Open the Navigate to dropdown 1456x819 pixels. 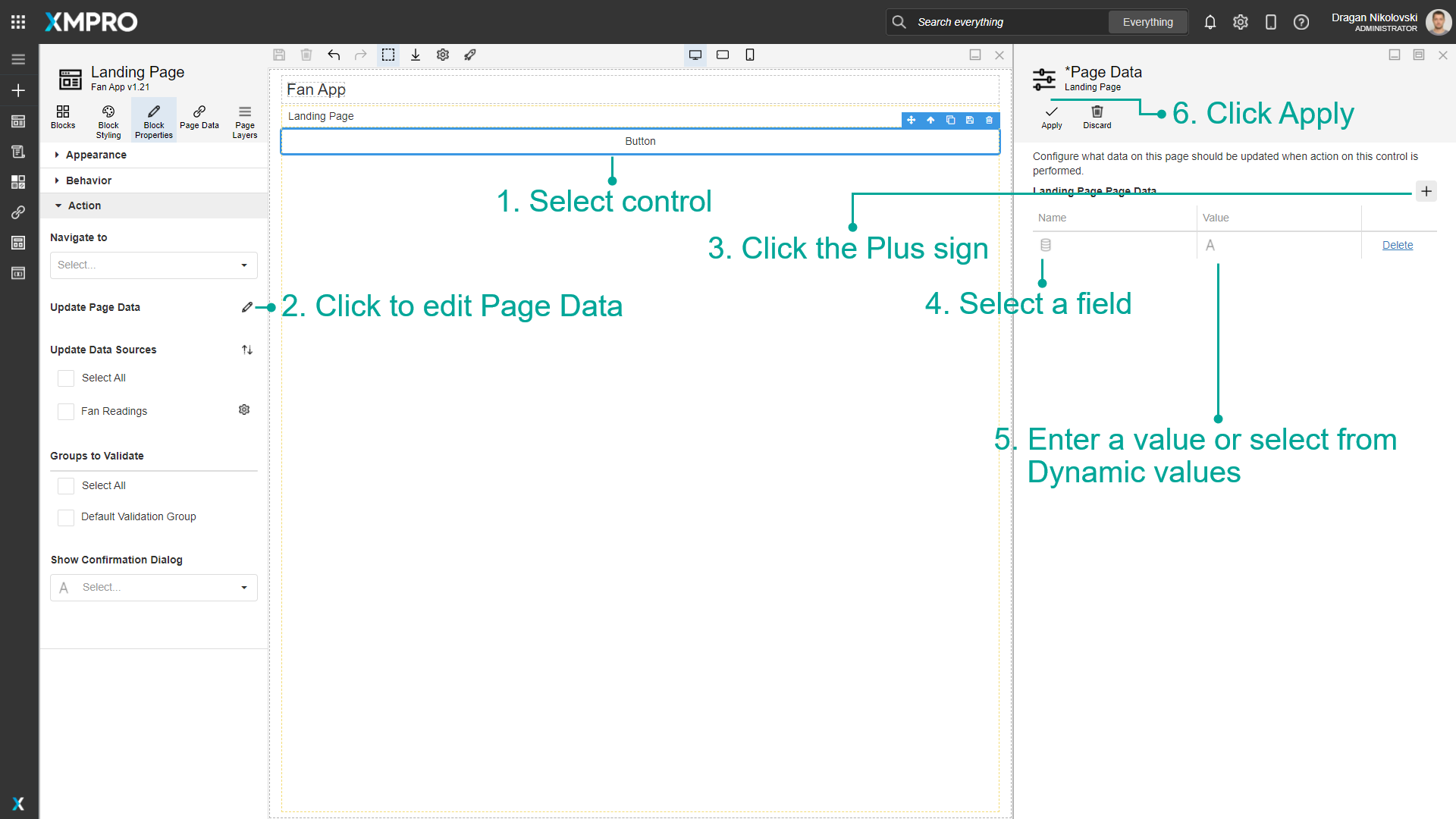pos(153,265)
